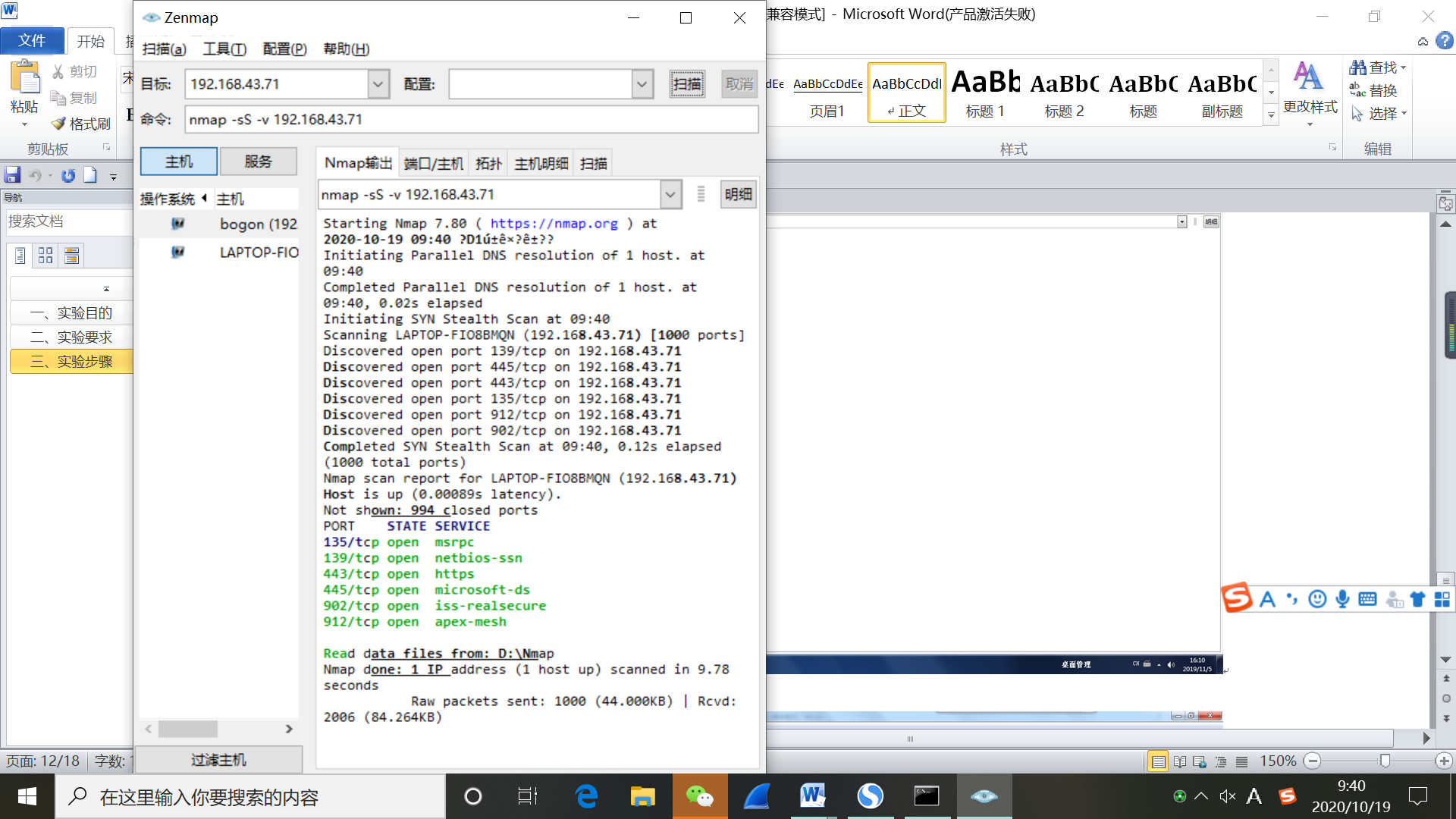Expand the target address dropdown
This screenshot has width=1456, height=819.
pos(378,84)
